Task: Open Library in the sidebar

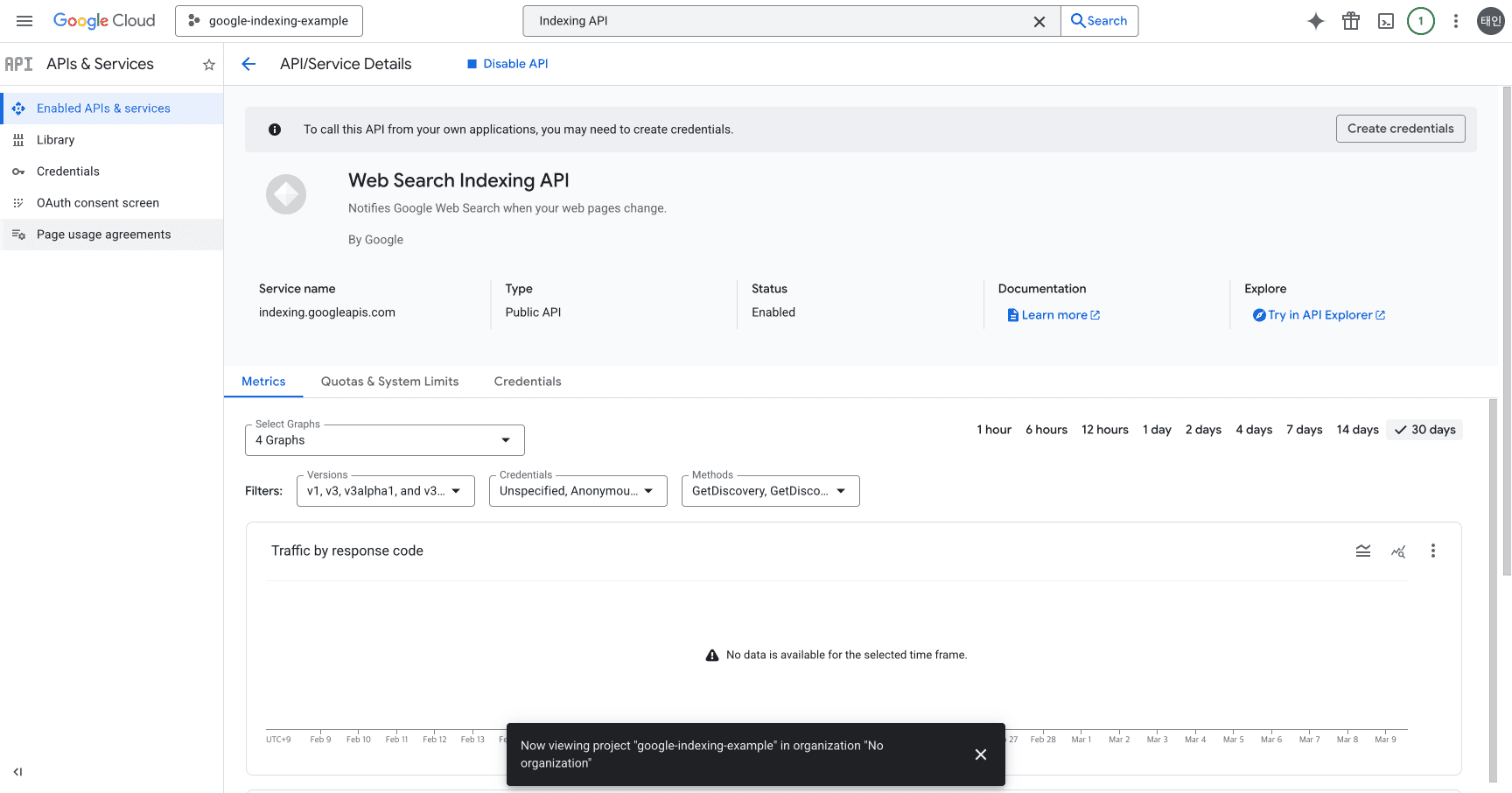Action: pos(112,140)
